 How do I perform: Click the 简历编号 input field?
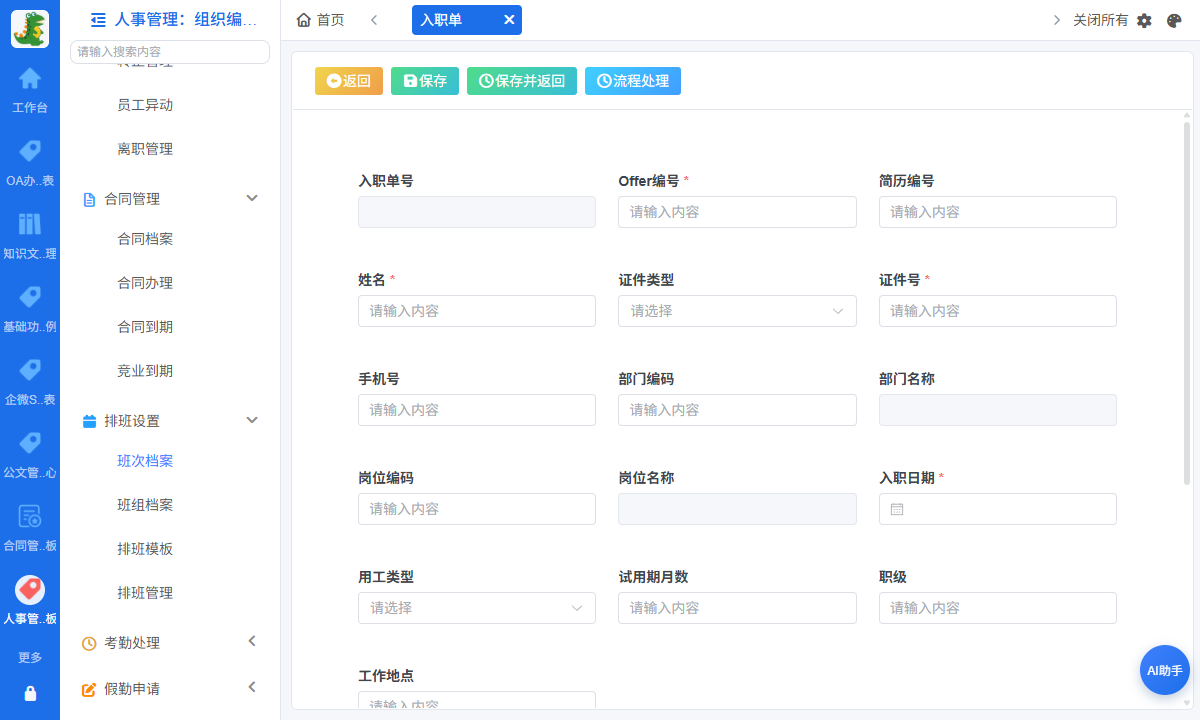998,212
